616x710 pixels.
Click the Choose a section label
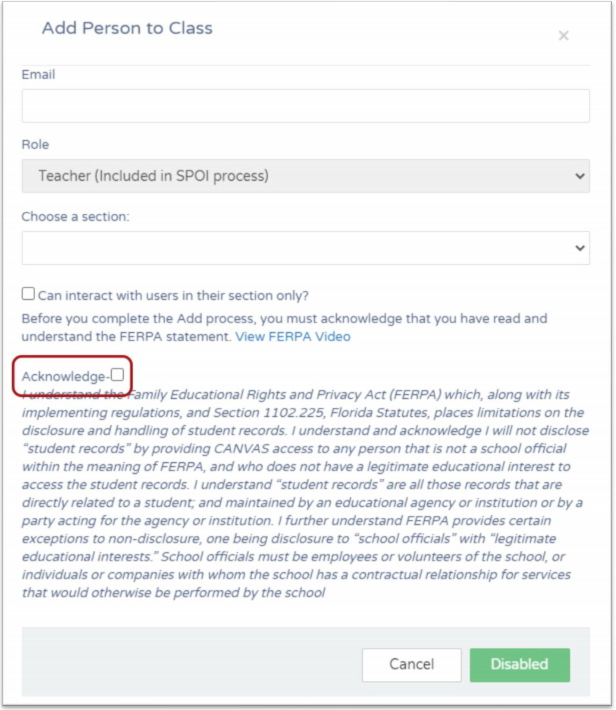75,216
